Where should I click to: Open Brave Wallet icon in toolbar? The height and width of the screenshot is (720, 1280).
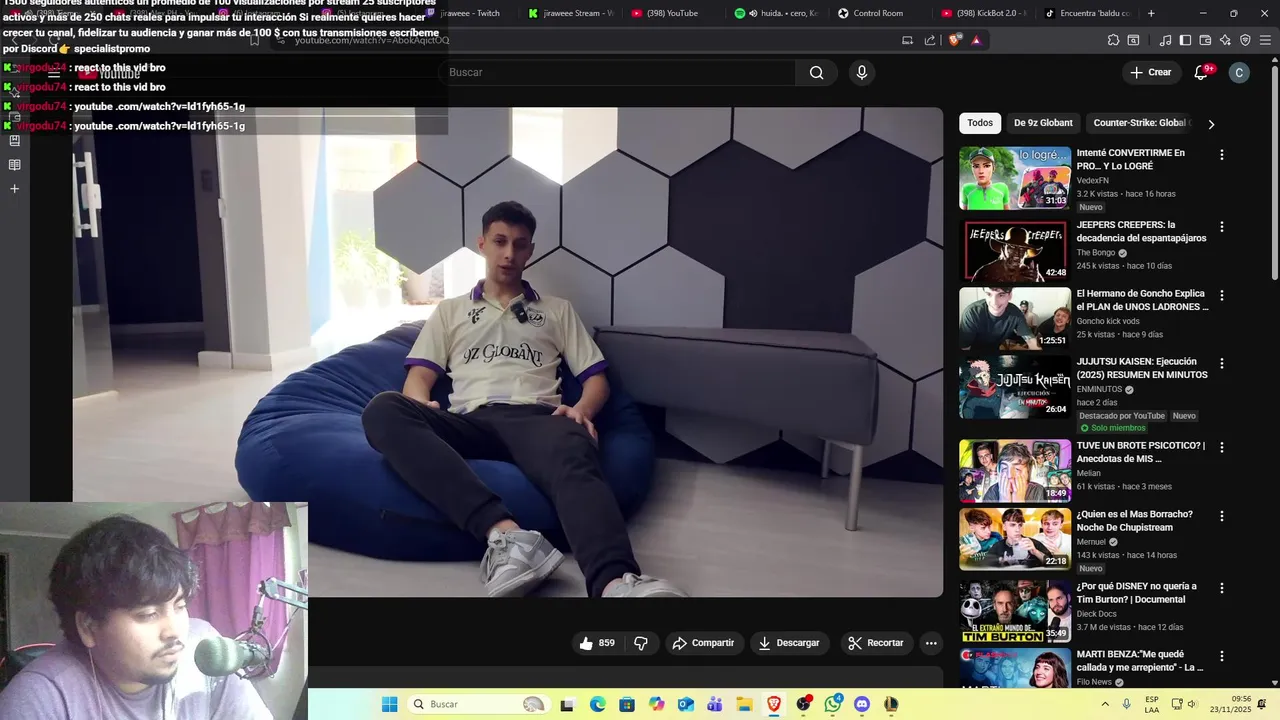1205,40
